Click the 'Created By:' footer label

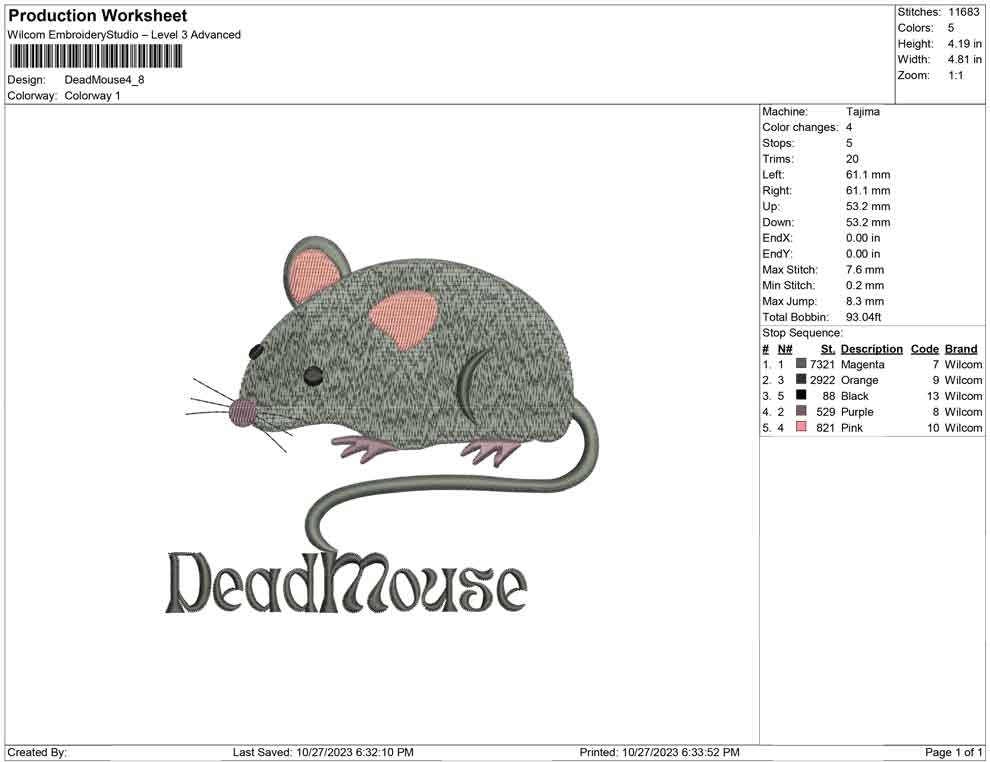click(x=37, y=752)
